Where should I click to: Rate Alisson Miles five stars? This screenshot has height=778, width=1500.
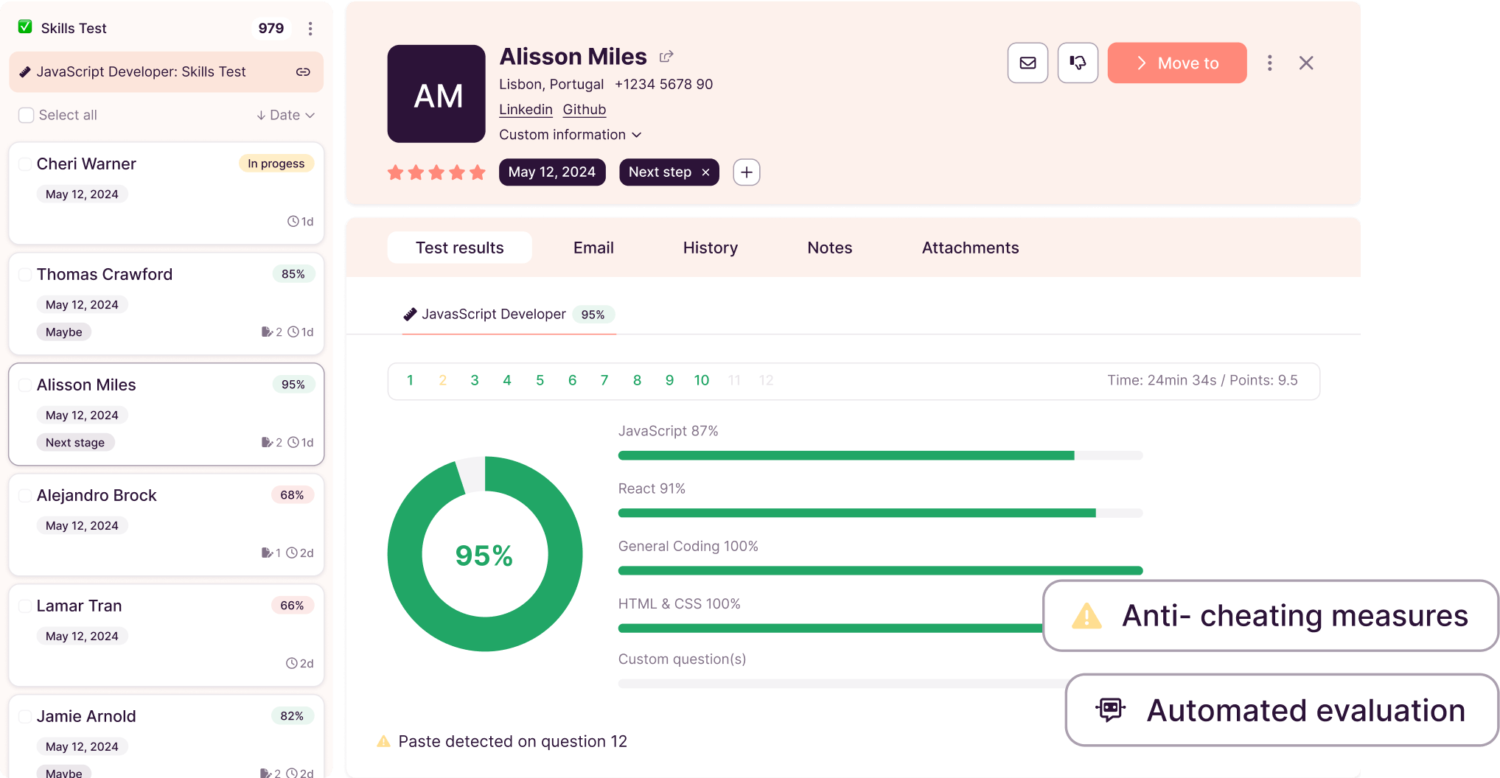tap(476, 172)
